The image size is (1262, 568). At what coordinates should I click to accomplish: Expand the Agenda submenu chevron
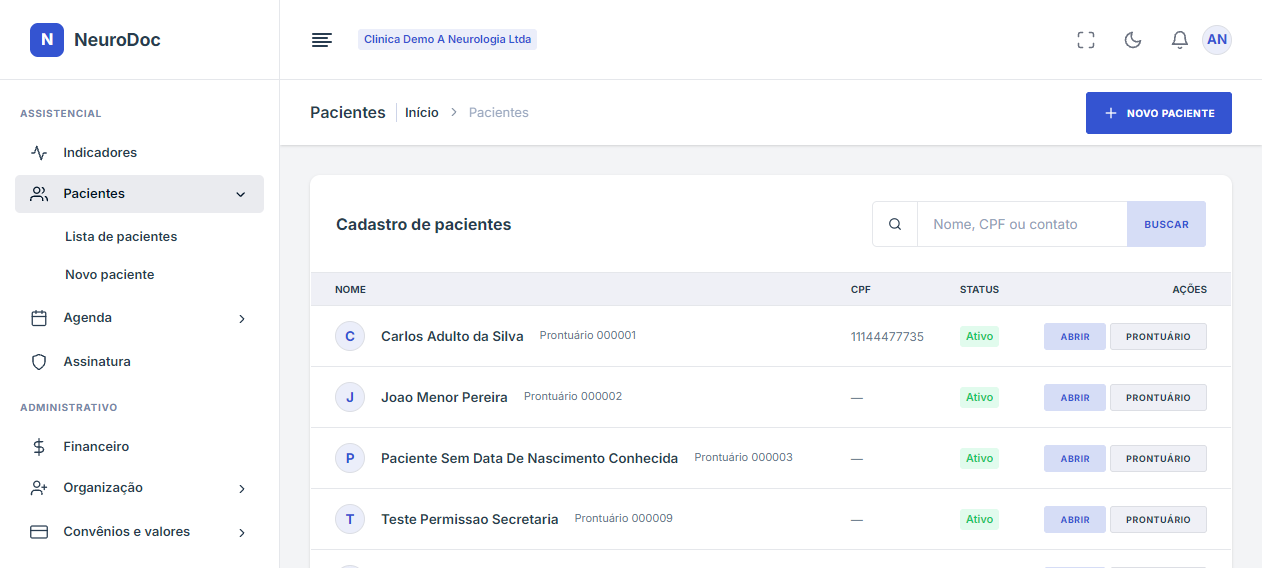241,318
